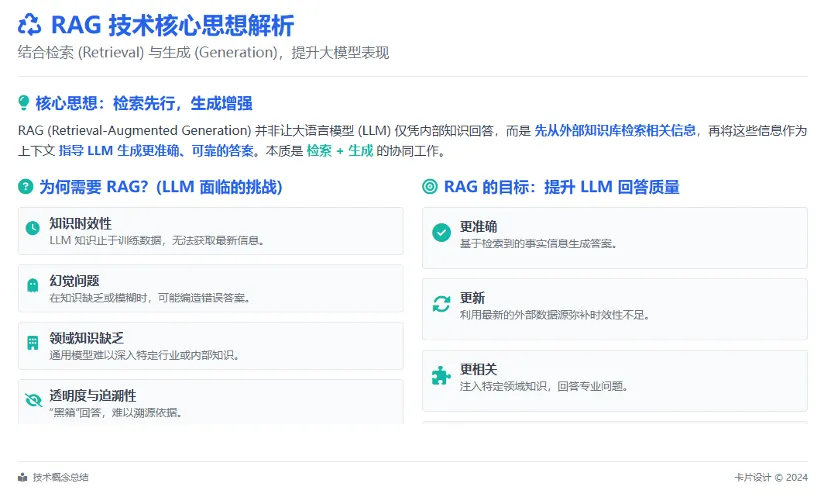The image size is (832, 498).
Task: Click the 卡片设计 © 2024 footer text
Action: 771,477
